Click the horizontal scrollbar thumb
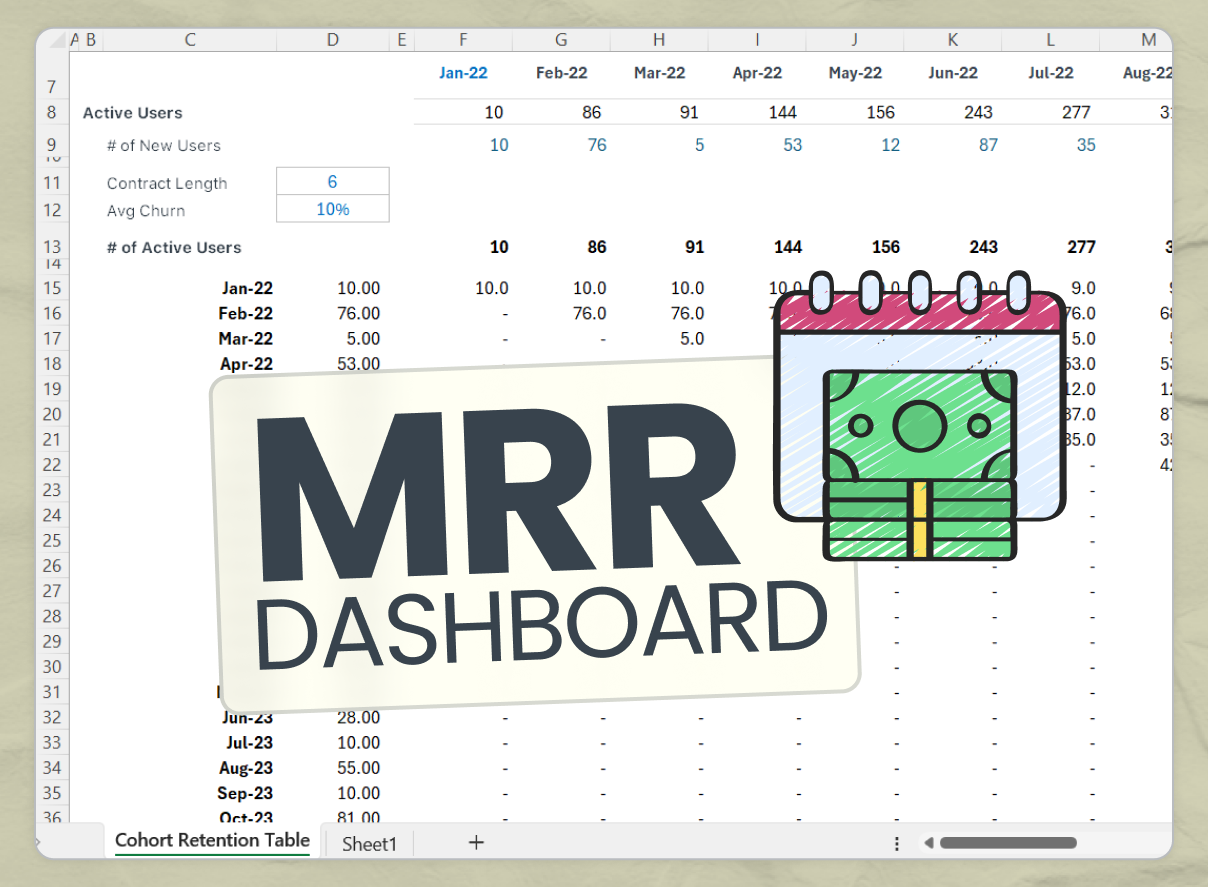 click(1008, 843)
